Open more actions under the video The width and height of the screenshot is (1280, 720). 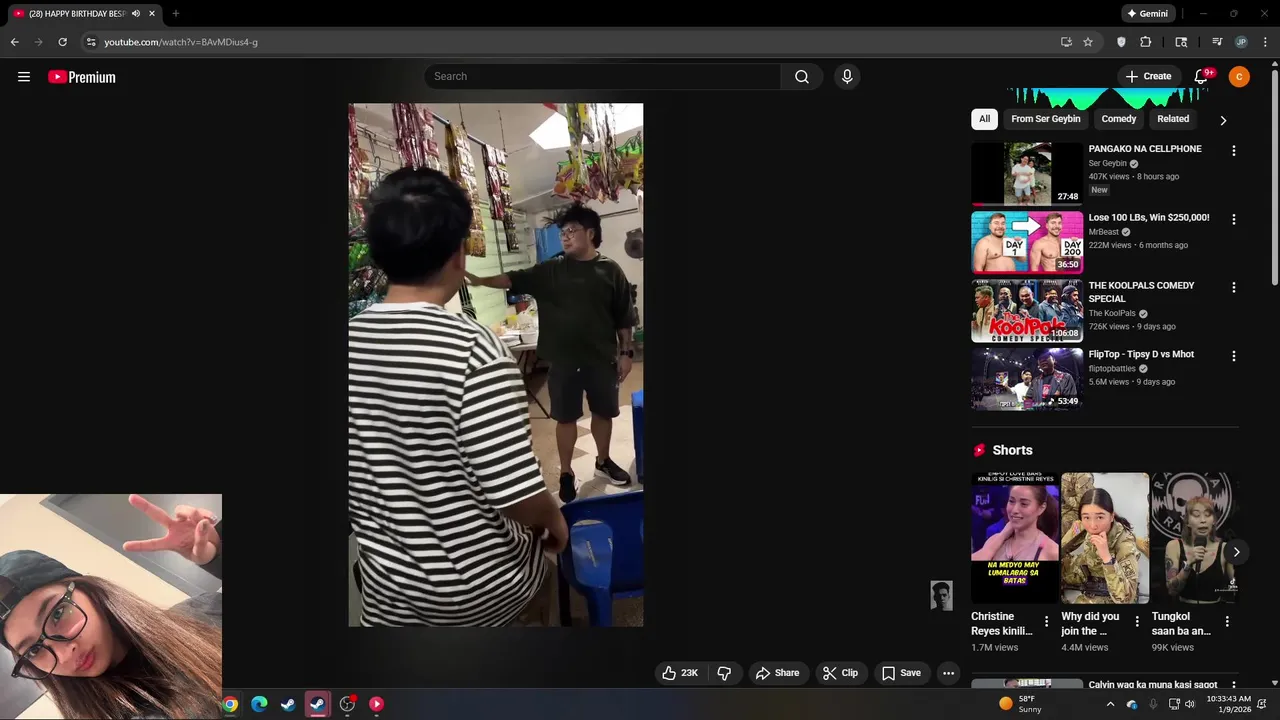[x=948, y=673]
